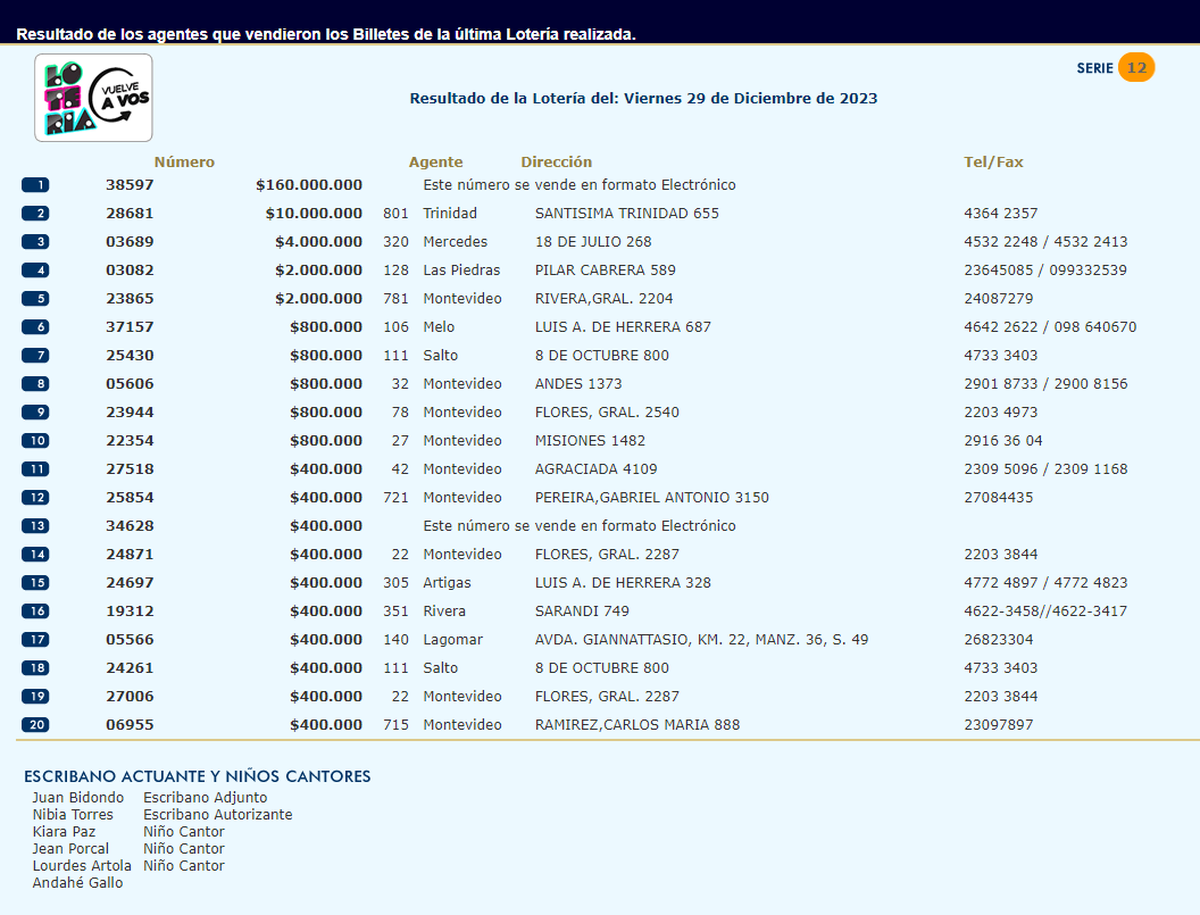The height and width of the screenshot is (915, 1200).
Task: Click the Escribano Actuante y Niños Cantores heading
Action: click(x=197, y=776)
